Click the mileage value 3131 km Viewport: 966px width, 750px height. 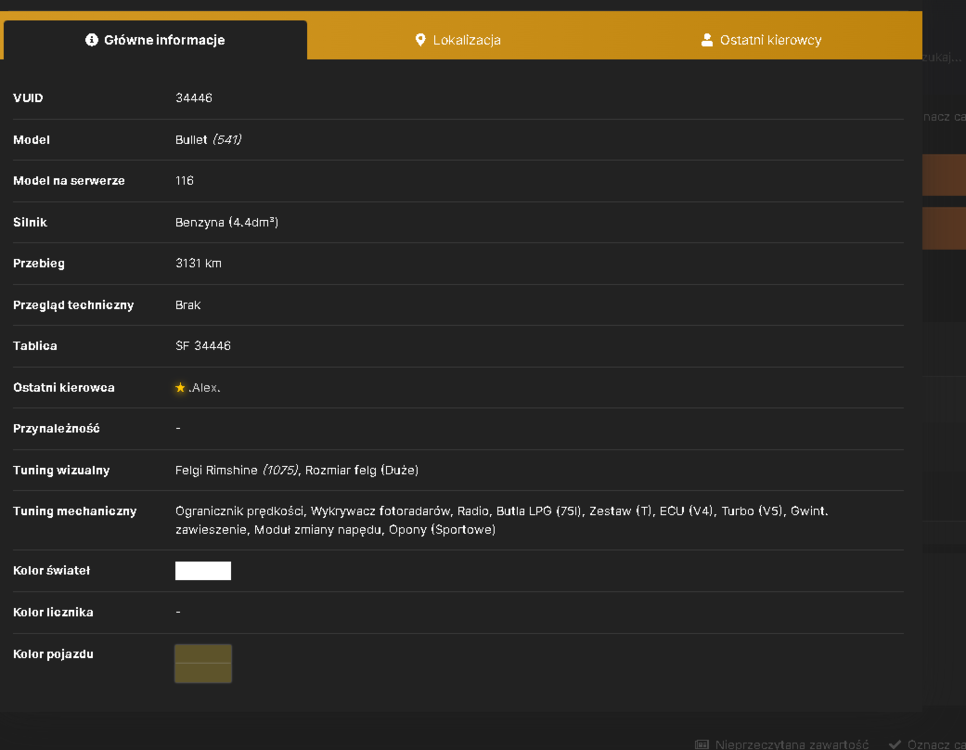[x=198, y=263]
